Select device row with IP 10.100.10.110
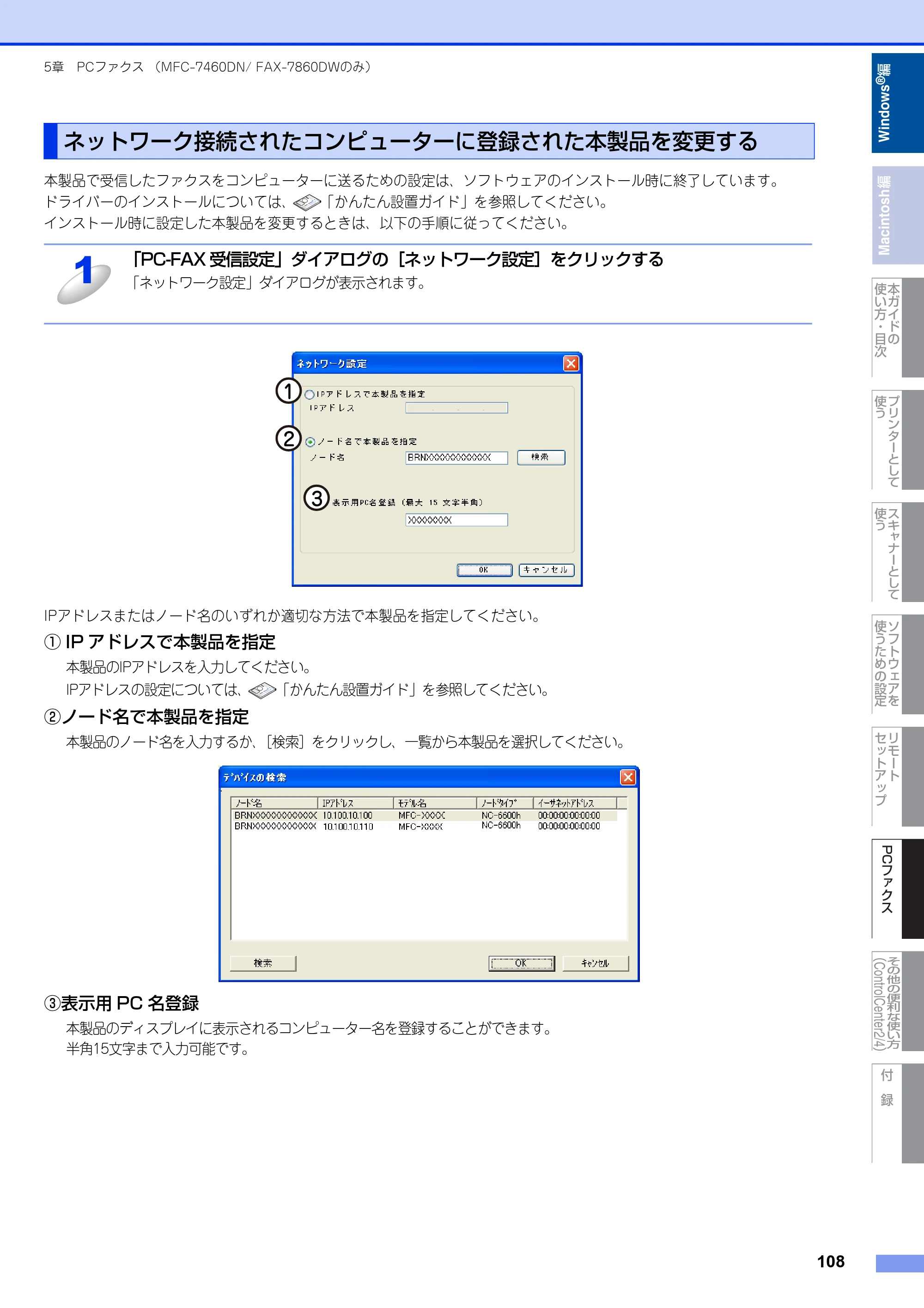This screenshot has height=1308, width=924. coord(425,826)
